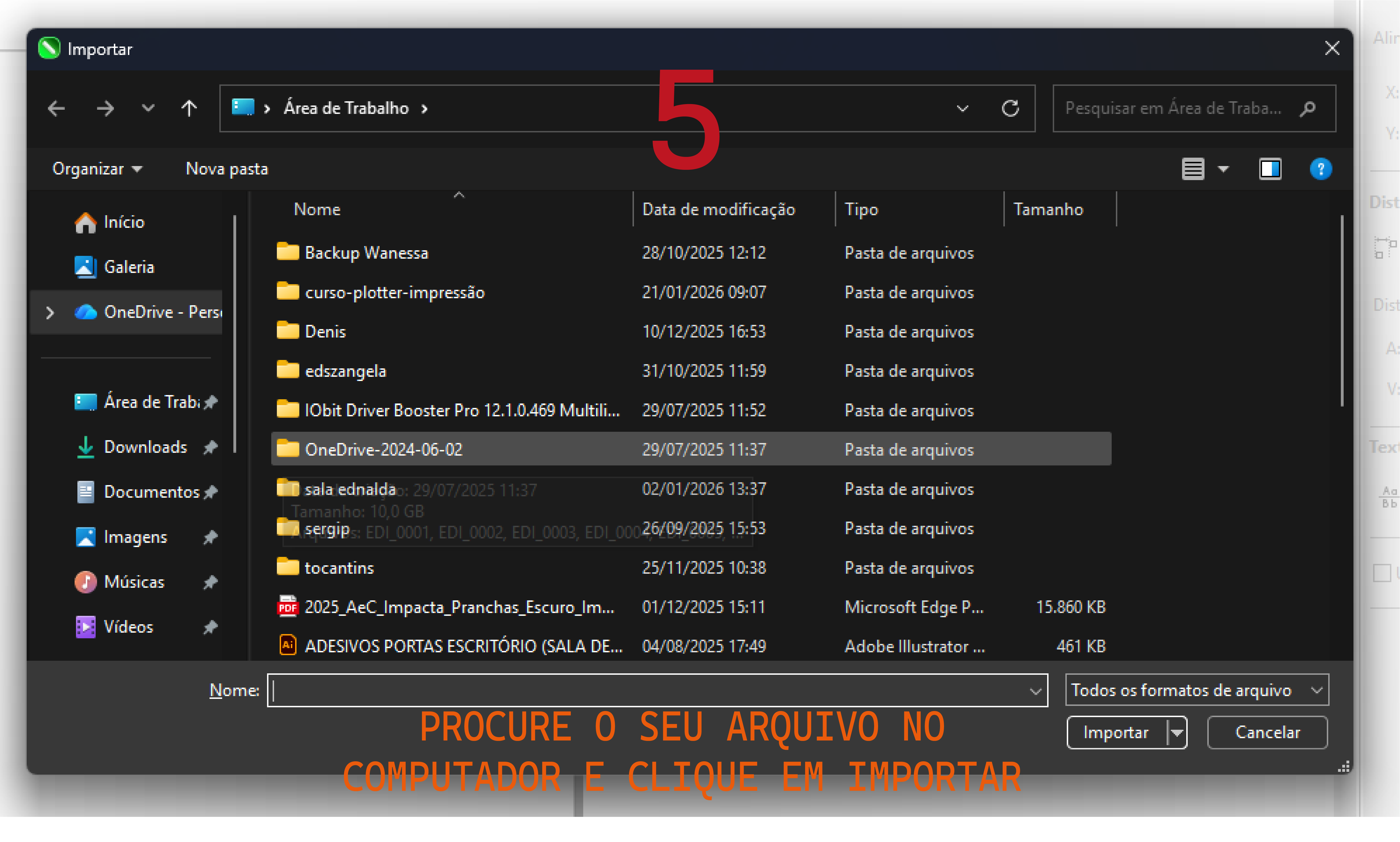Click the CorelDRAW logo in title bar

(x=49, y=48)
